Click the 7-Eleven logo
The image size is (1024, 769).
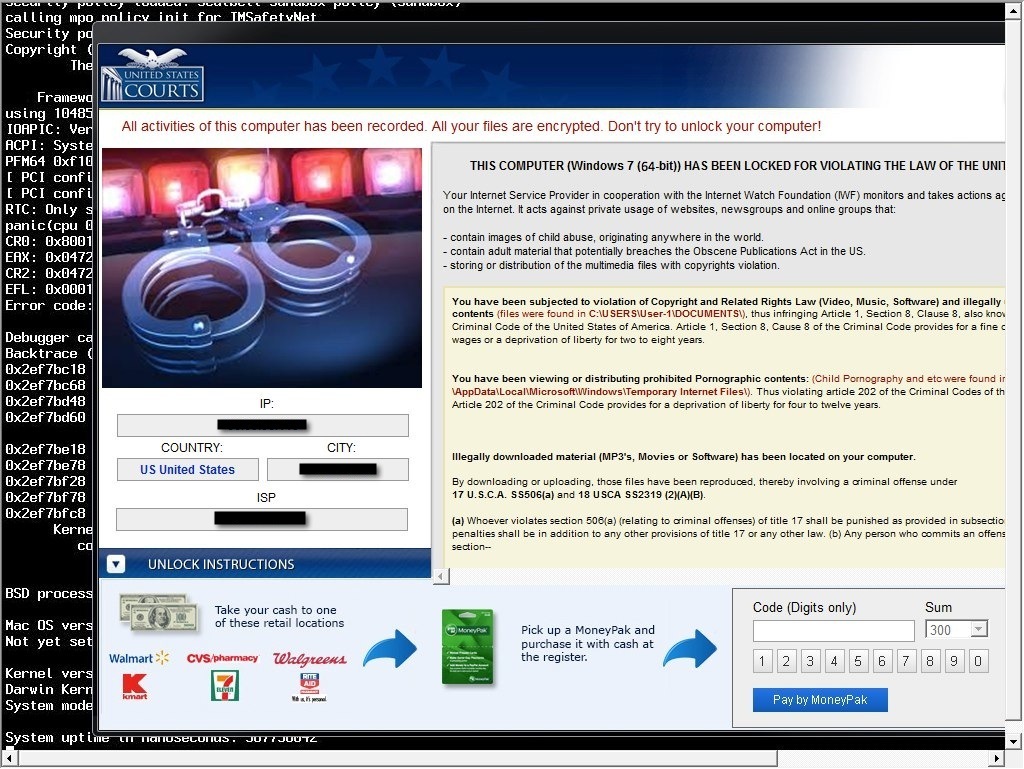click(x=225, y=686)
